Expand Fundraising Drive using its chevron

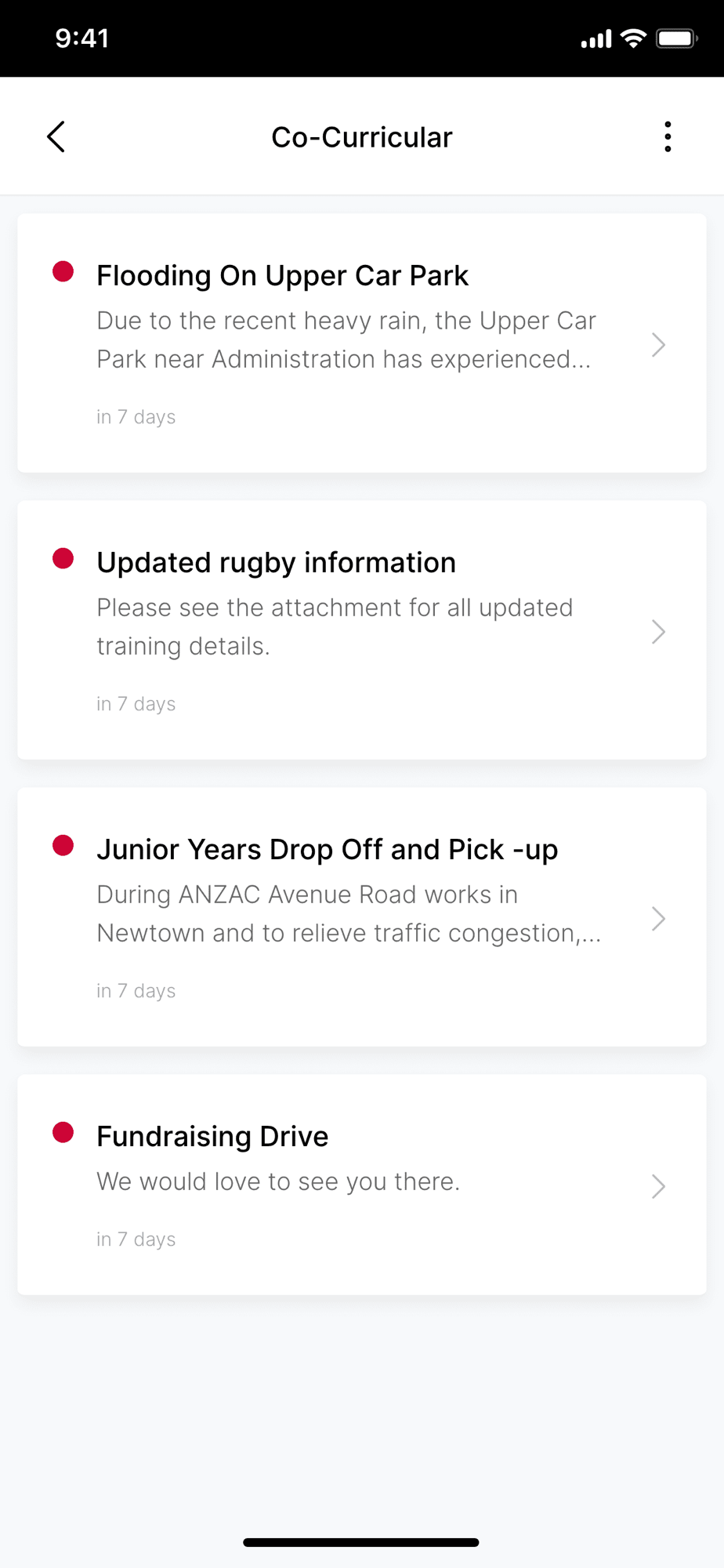click(x=658, y=1186)
